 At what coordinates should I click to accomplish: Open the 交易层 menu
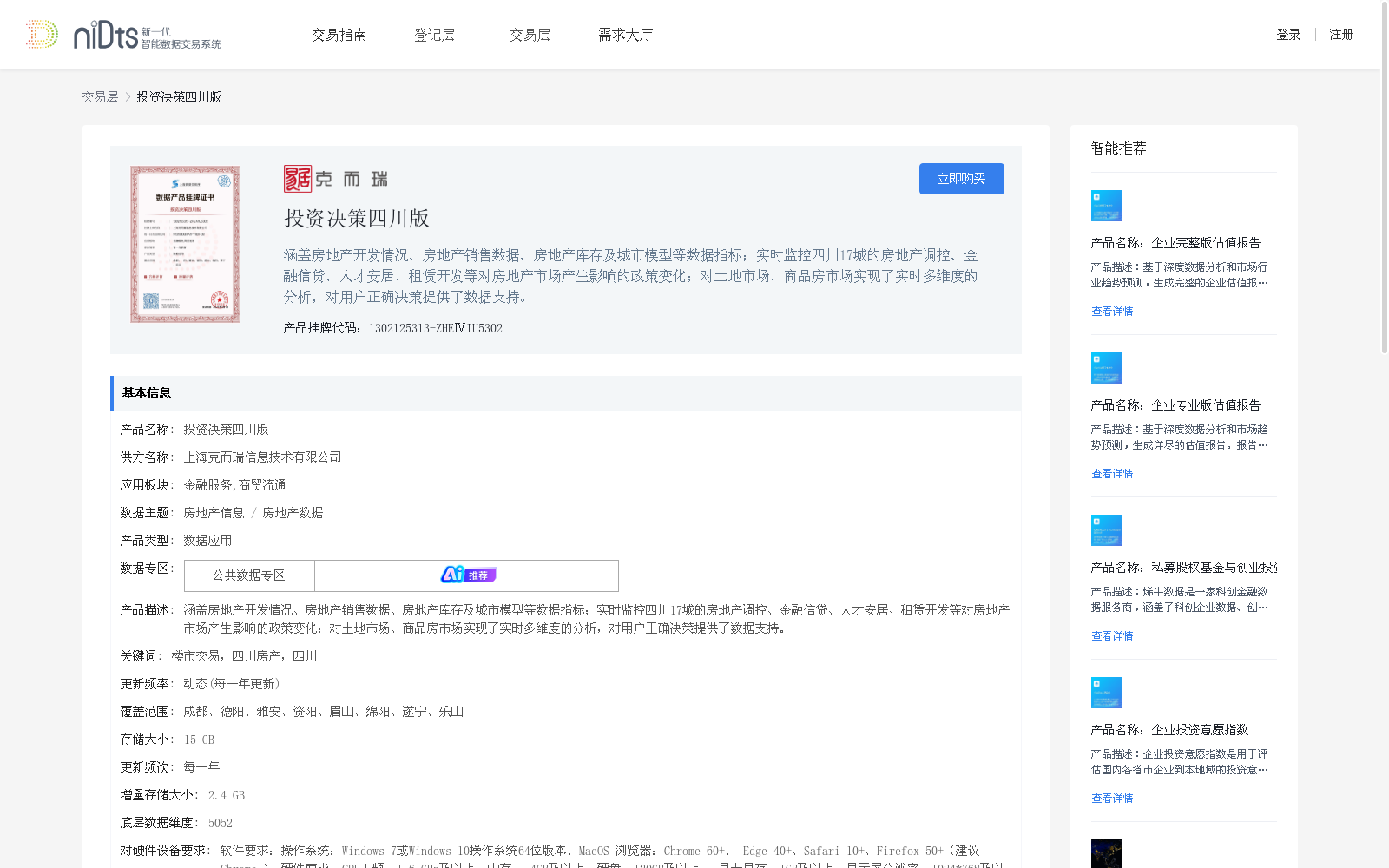click(530, 35)
